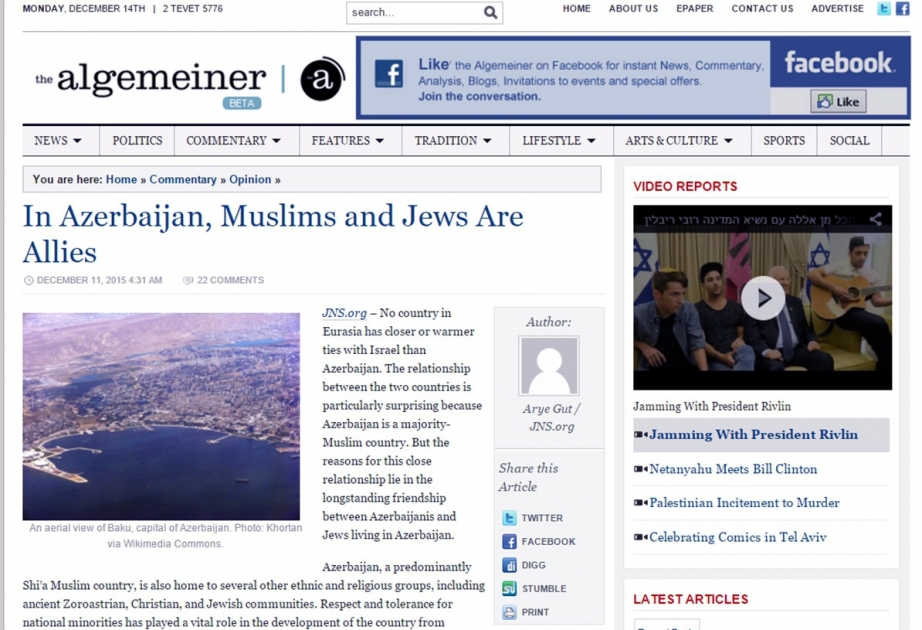Viewport: 922px width, 630px height.
Task: Print the article using Print icon
Action: (509, 612)
